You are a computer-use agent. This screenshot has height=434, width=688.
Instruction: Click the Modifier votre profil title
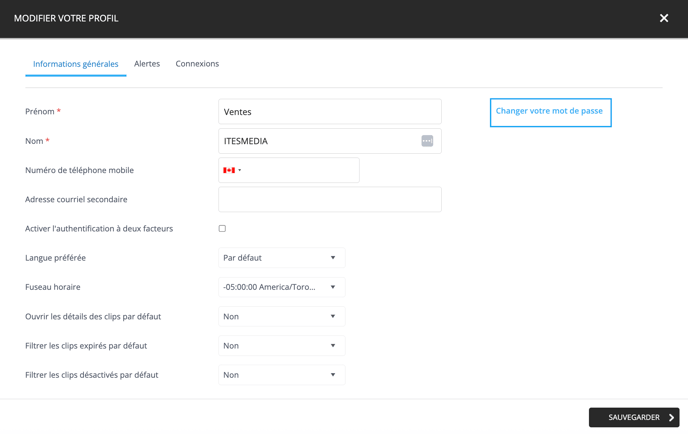click(66, 18)
